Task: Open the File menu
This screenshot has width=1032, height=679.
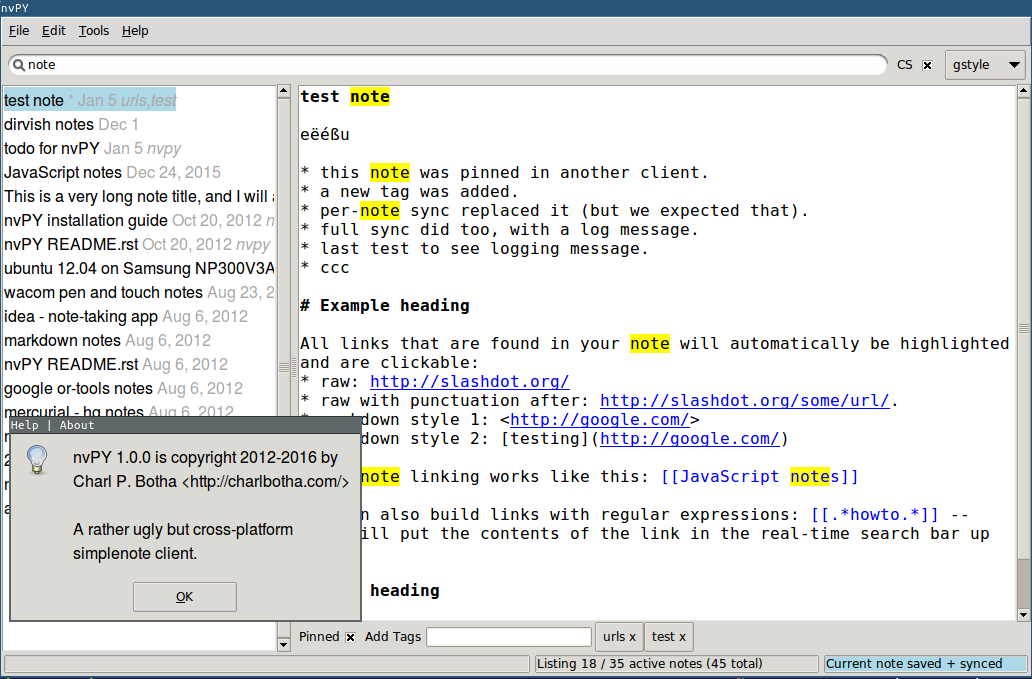Action: point(18,31)
